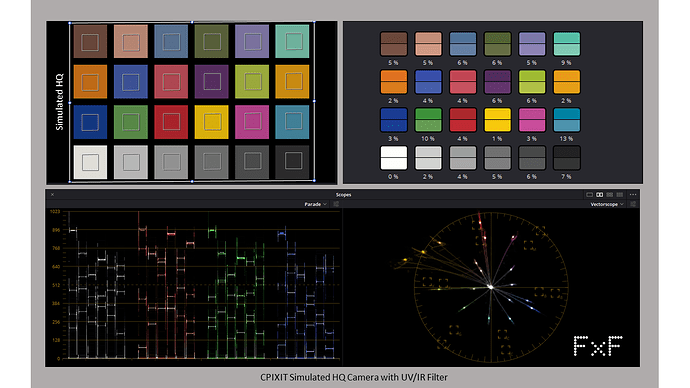Click the yellow swatch labeled 1 %
Image resolution: width=690 pixels, height=388 pixels.
(497, 120)
